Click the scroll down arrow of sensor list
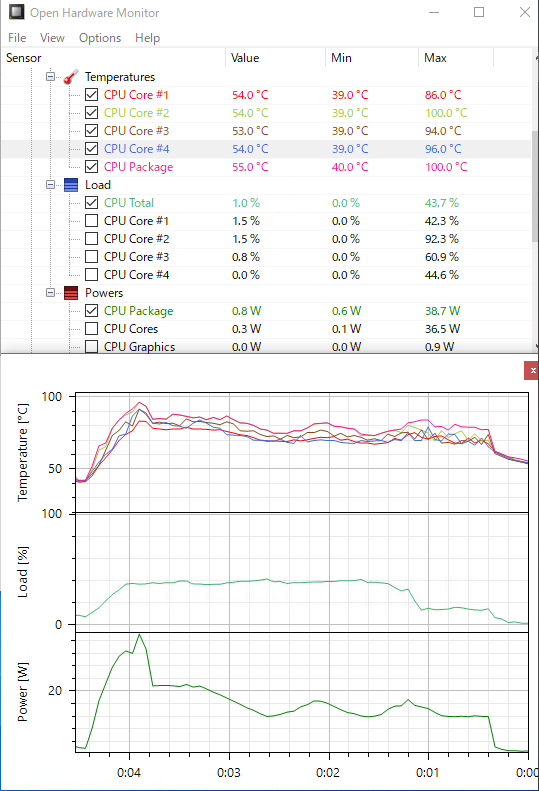The image size is (539, 791). 535,347
